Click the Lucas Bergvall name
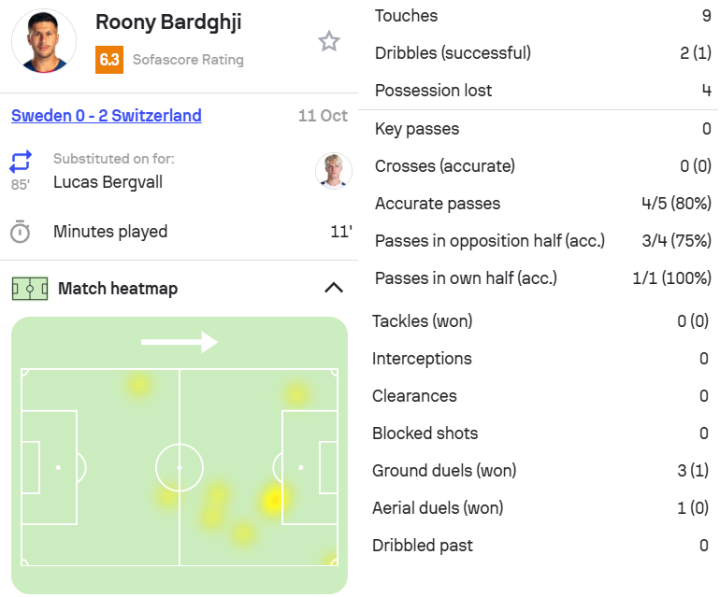The image size is (720, 597). point(107,182)
